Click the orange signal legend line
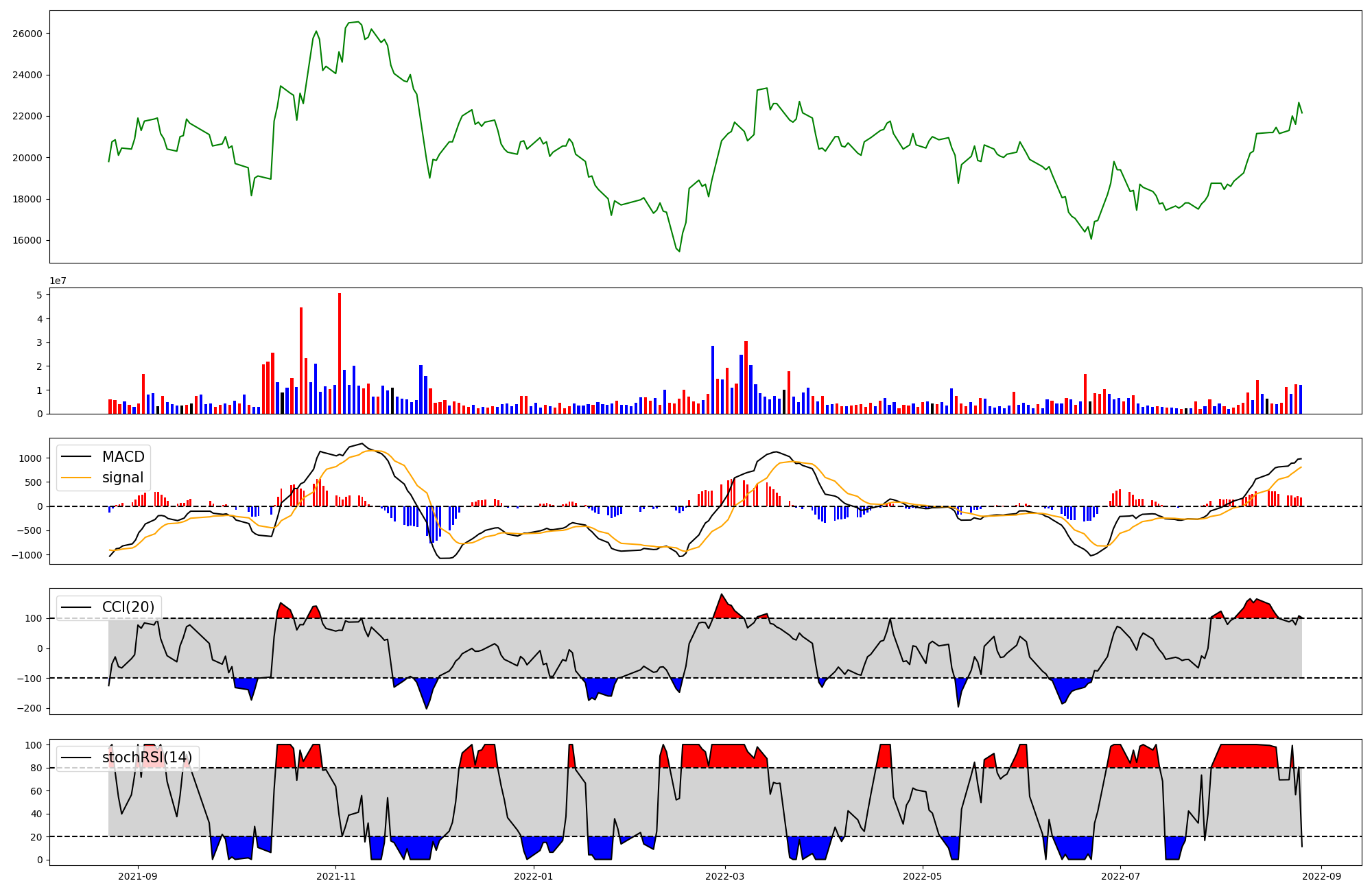 [x=76, y=478]
